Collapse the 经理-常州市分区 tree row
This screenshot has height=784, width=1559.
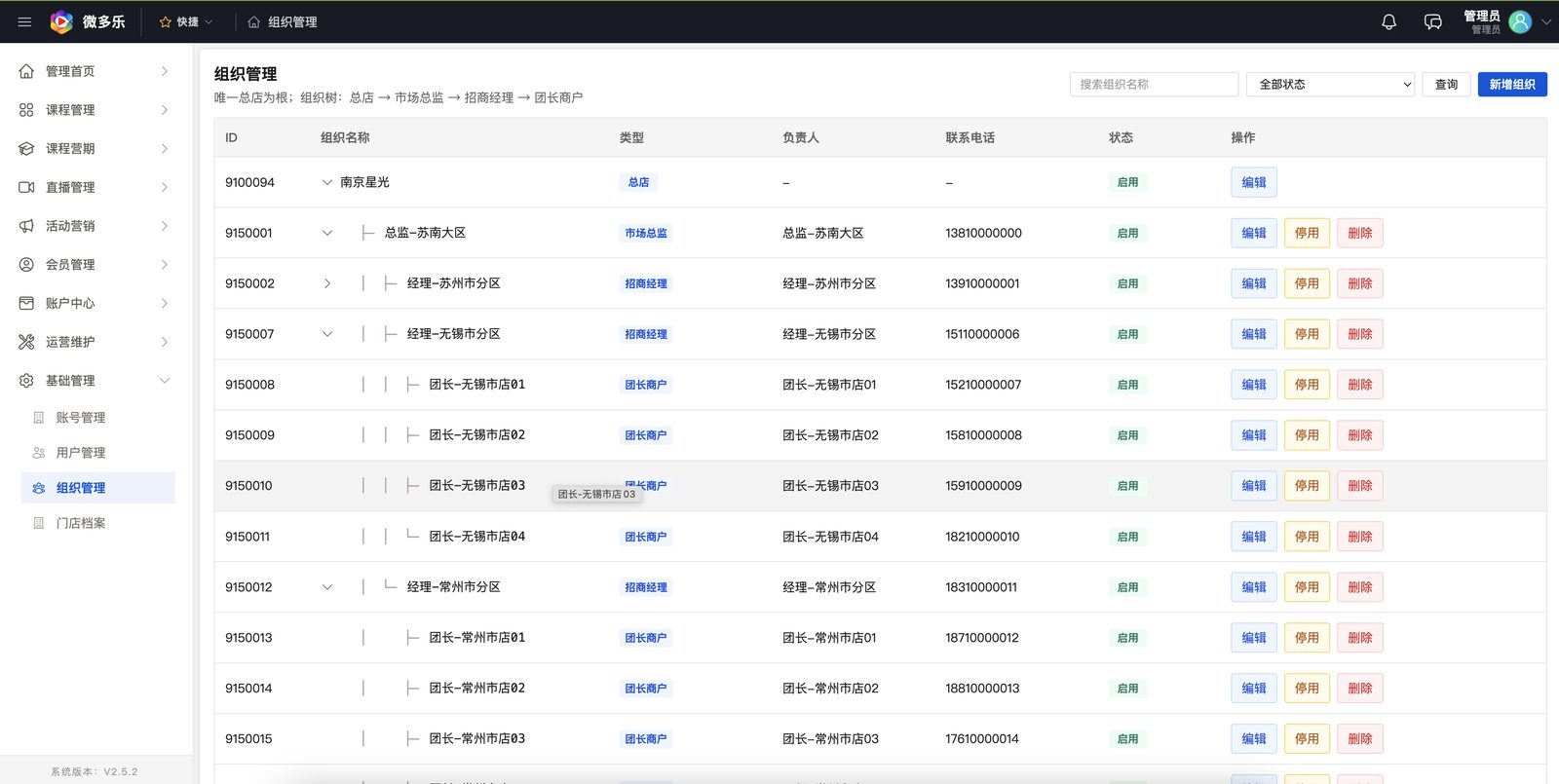click(x=327, y=587)
